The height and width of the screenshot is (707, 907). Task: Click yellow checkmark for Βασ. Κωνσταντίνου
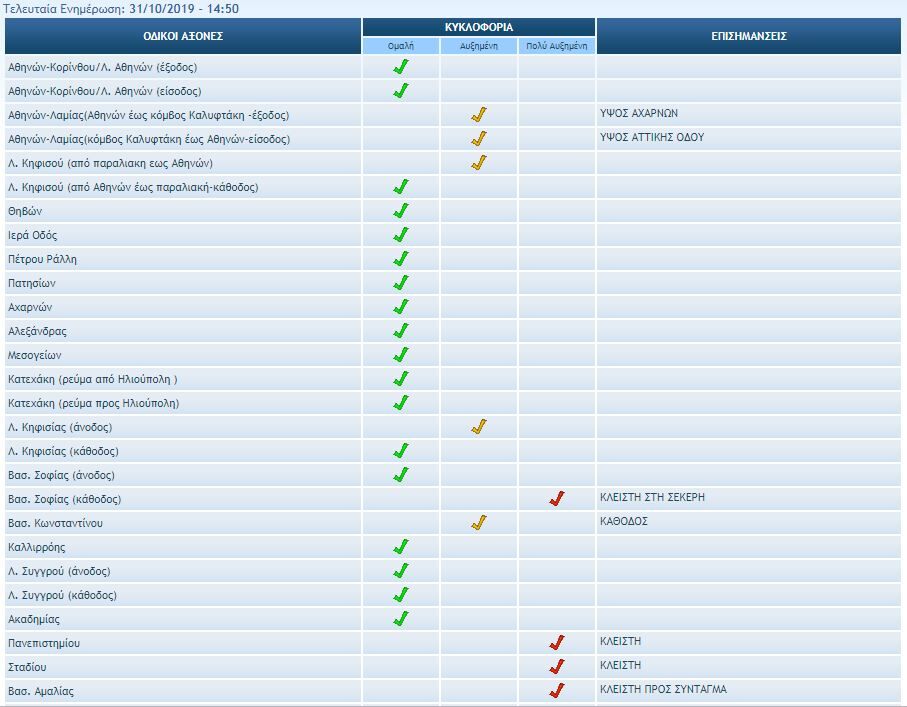tap(479, 523)
